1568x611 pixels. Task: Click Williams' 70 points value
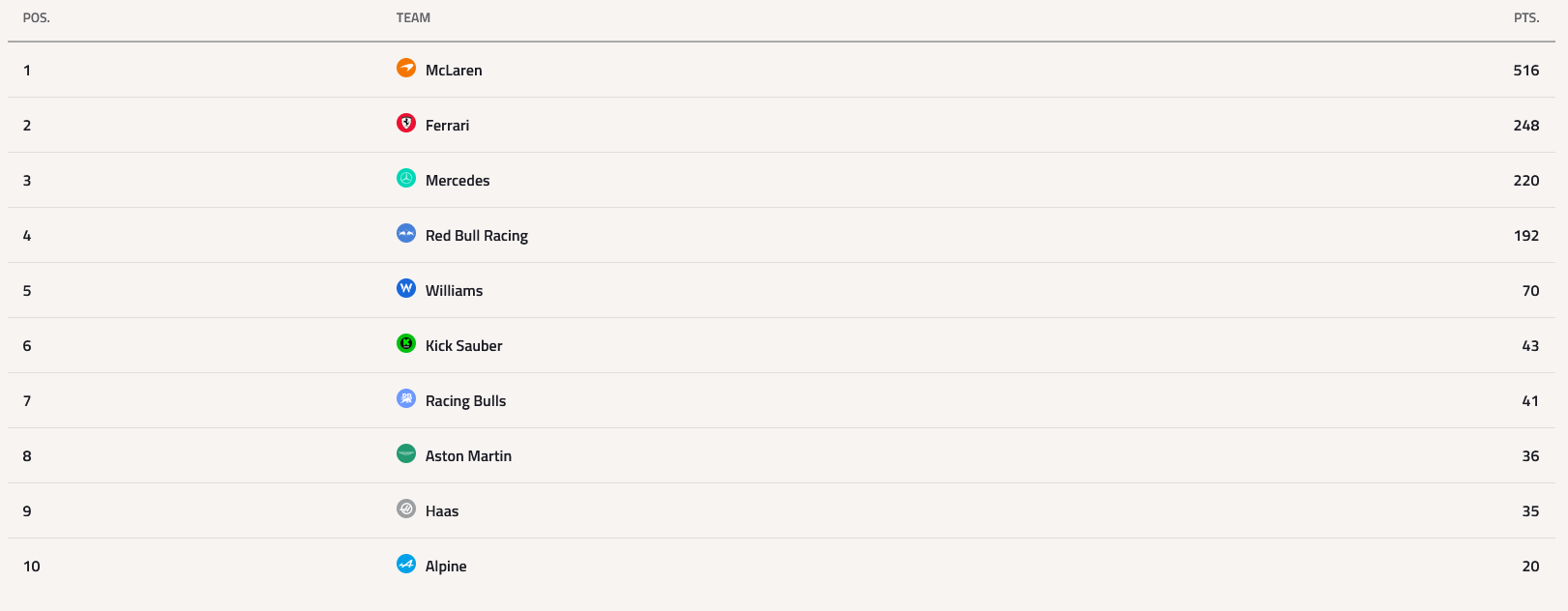click(x=1530, y=291)
